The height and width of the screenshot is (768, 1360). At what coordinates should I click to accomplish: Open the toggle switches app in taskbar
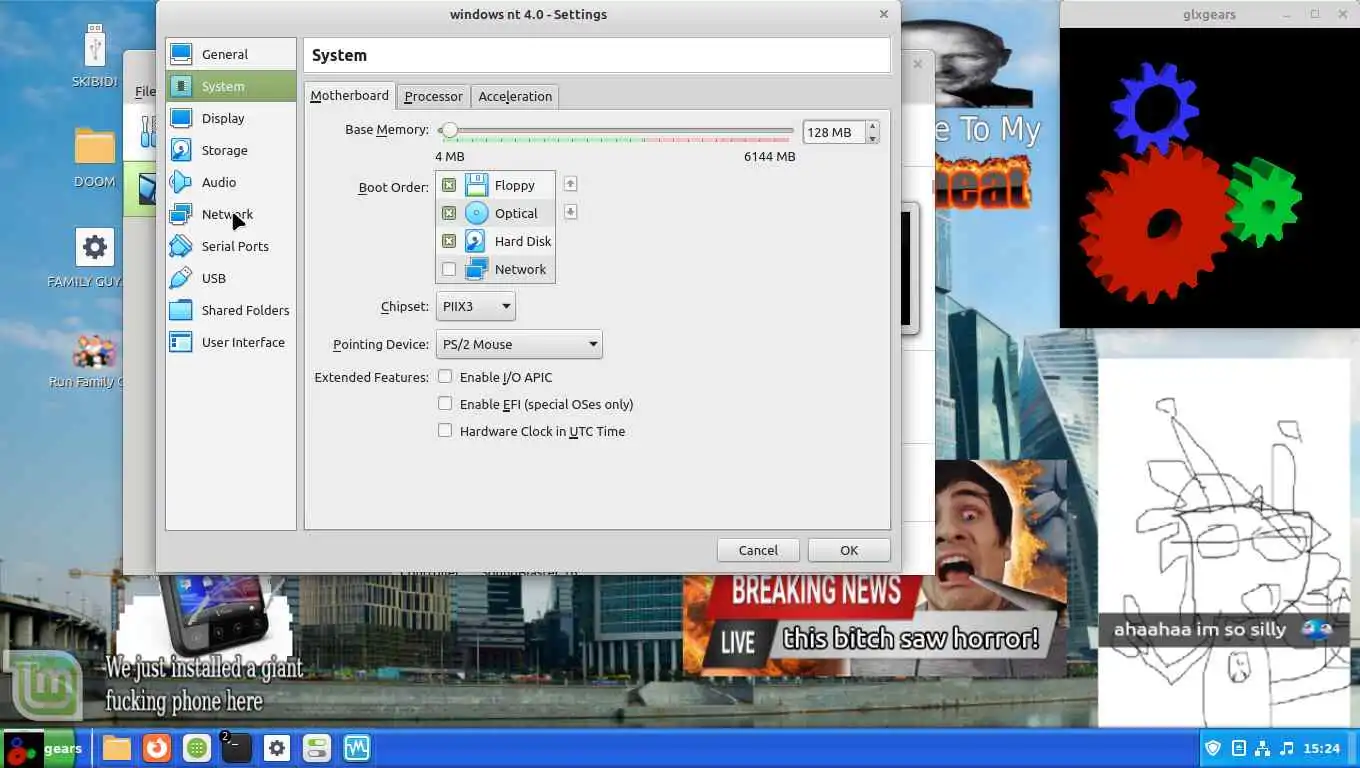[x=317, y=747]
